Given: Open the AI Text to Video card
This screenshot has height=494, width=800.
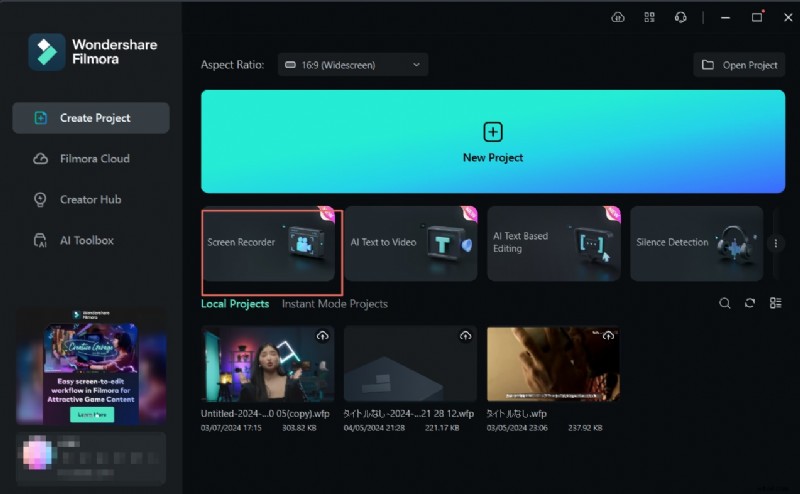Looking at the screenshot, I should pyautogui.click(x=411, y=244).
